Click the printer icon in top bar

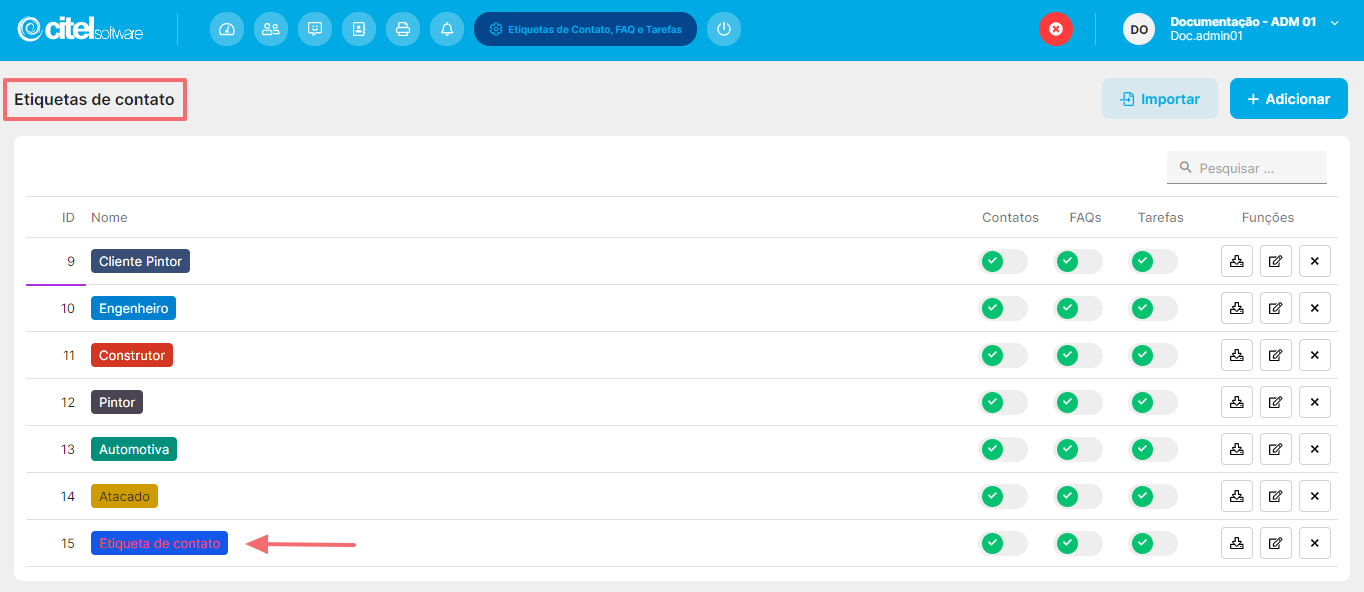[x=403, y=29]
